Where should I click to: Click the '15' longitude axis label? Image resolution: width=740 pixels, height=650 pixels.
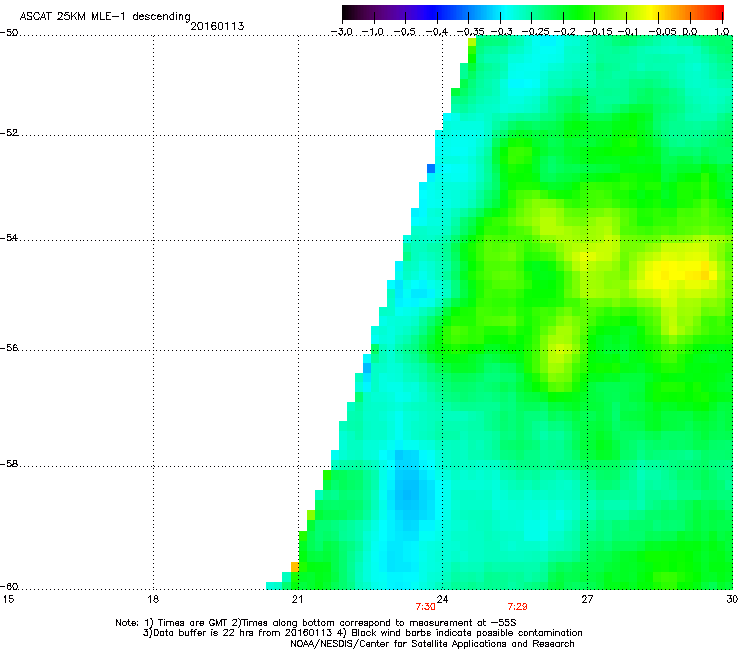tap(8, 599)
